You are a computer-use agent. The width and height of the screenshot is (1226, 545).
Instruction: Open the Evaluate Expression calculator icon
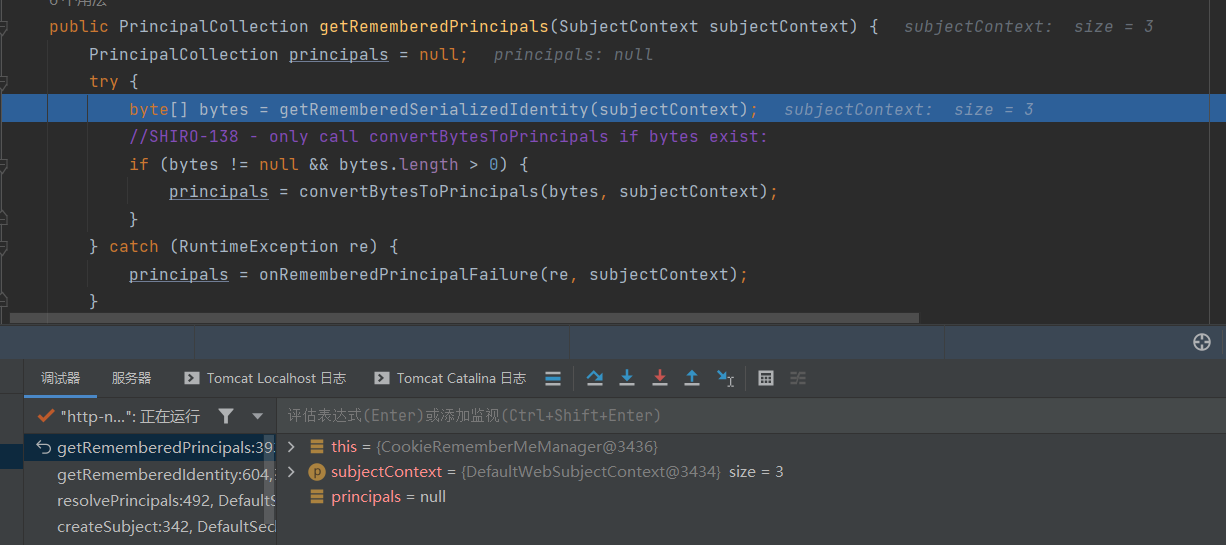click(x=766, y=378)
